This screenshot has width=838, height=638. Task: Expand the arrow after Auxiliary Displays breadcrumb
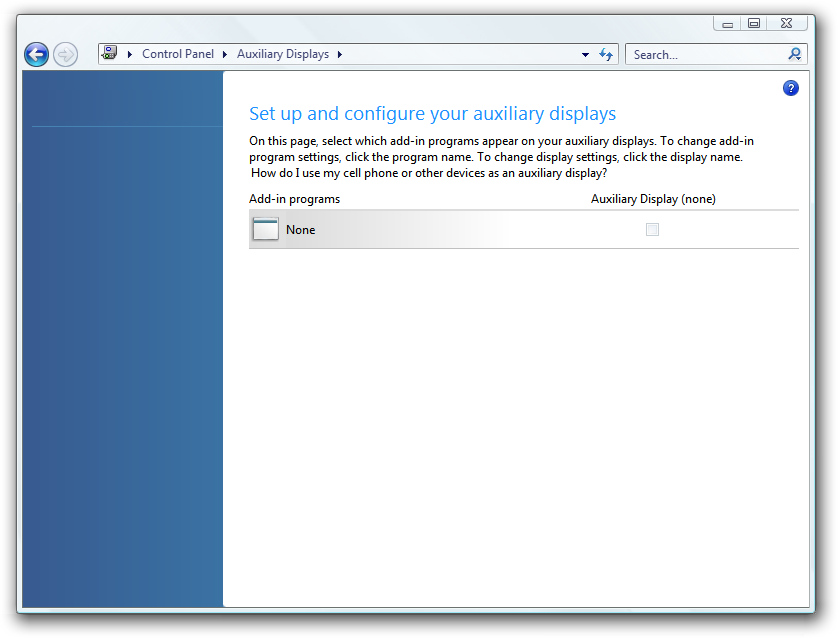point(340,55)
